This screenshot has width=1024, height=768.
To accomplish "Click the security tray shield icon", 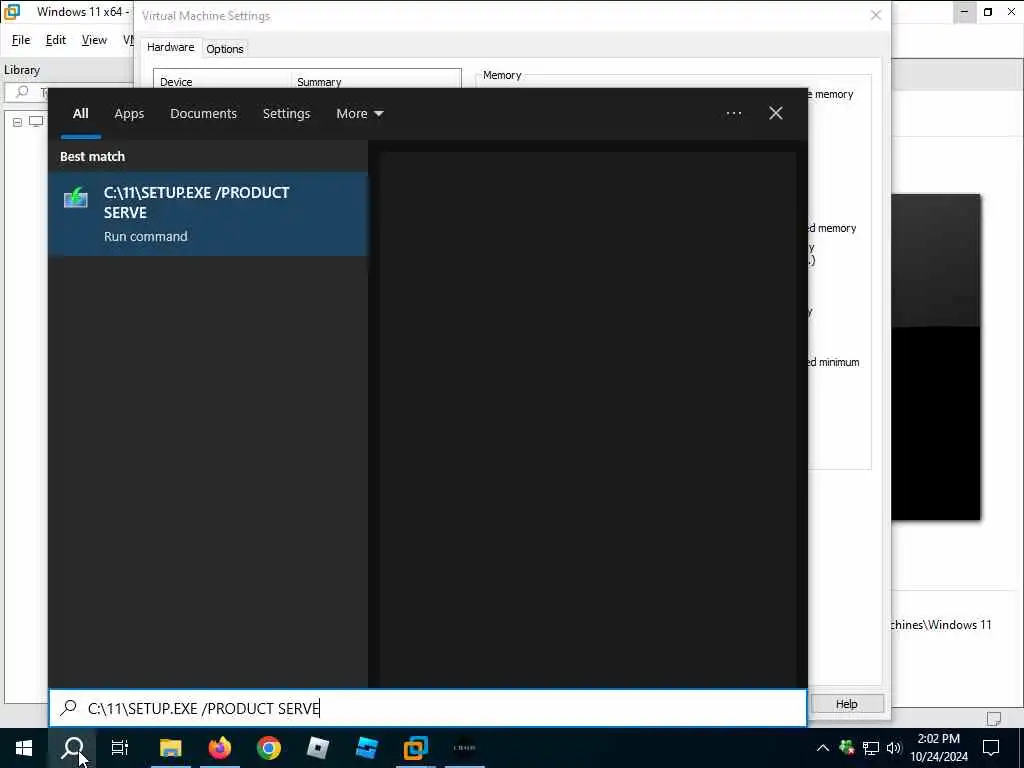I will pos(847,748).
